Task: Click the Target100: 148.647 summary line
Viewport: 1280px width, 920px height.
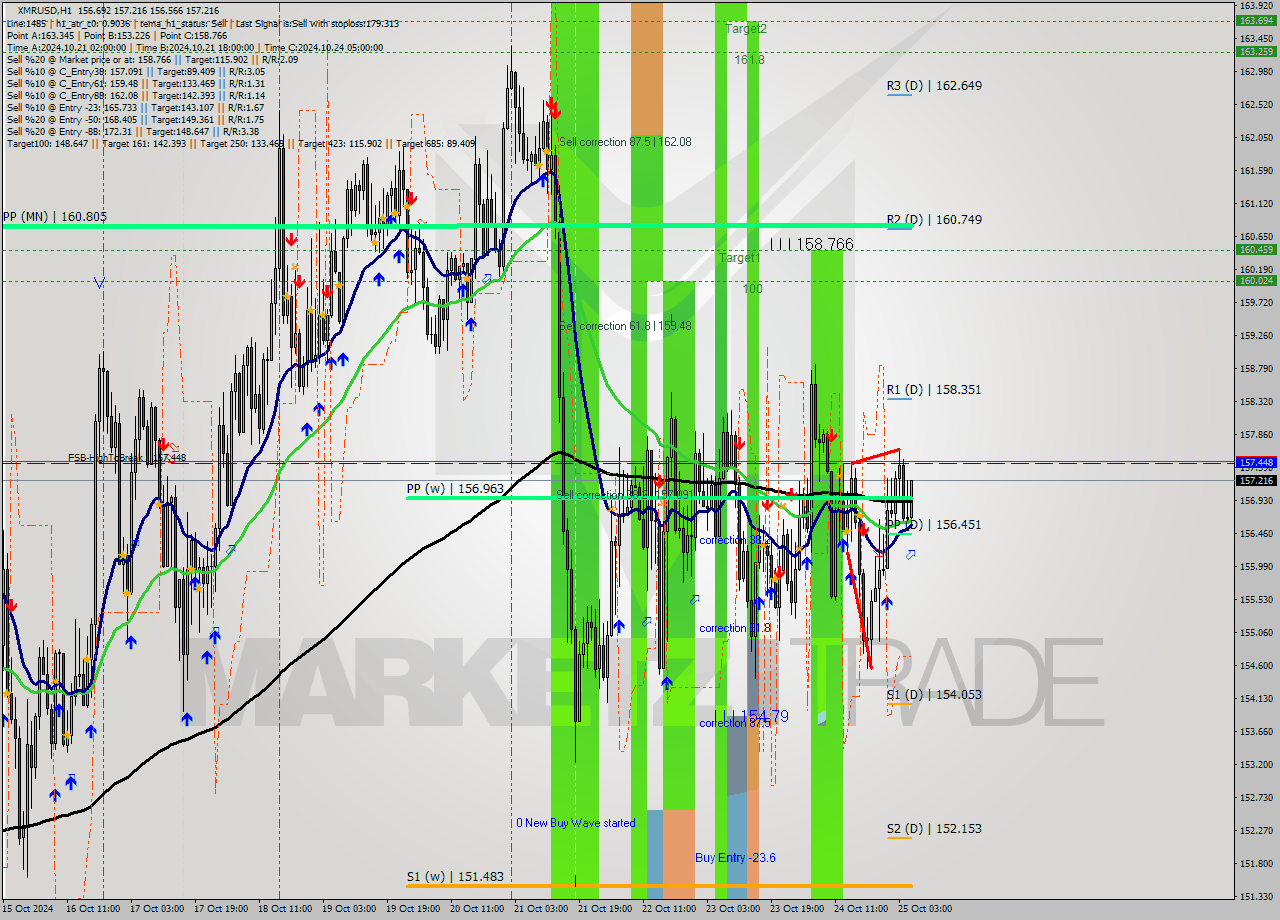Action: [x=240, y=143]
